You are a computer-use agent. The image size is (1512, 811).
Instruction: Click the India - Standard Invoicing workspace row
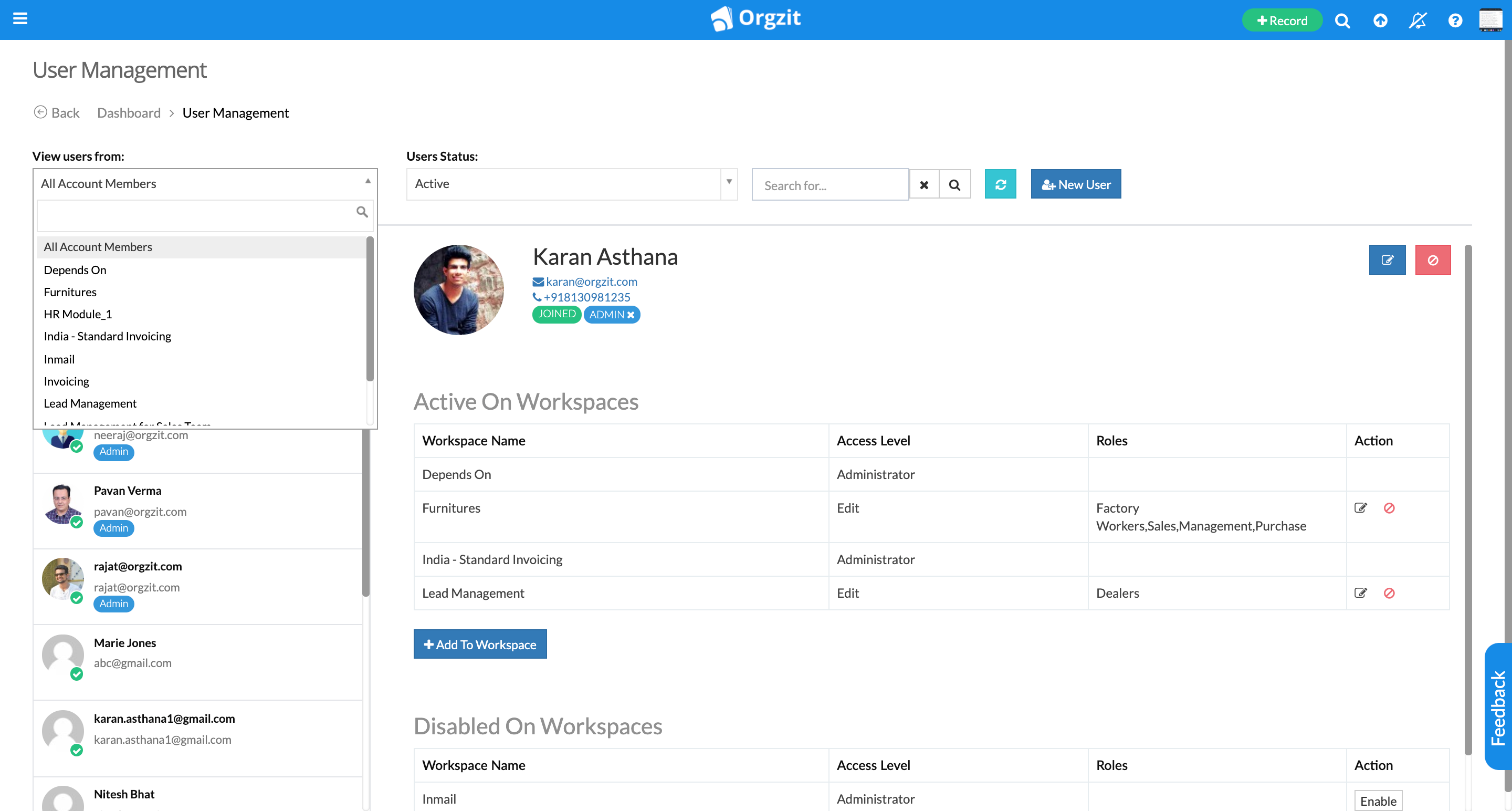[x=931, y=559]
